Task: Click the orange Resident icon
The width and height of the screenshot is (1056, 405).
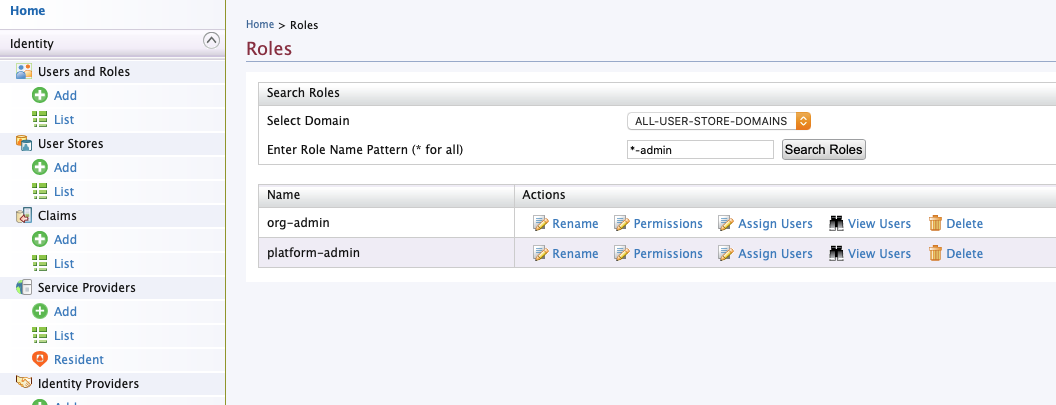Action: [x=40, y=359]
